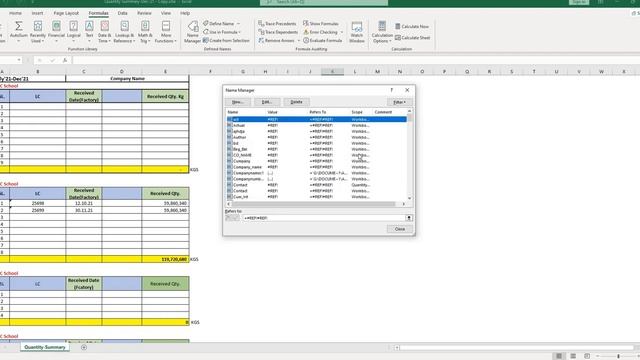Click the Name Manager help question mark
640x360 pixels.
pyautogui.click(x=391, y=90)
